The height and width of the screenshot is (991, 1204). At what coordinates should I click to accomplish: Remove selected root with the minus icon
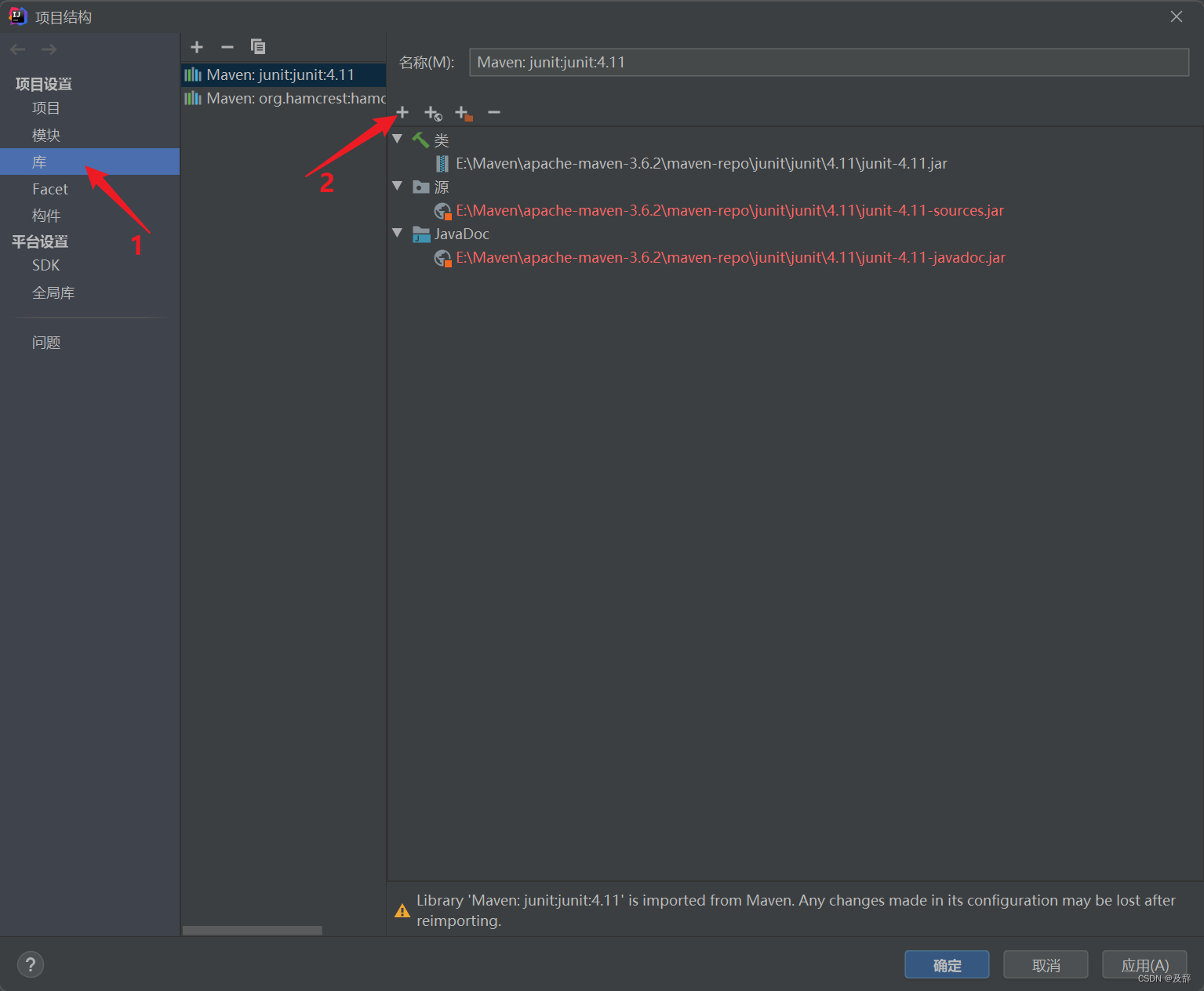coord(494,112)
